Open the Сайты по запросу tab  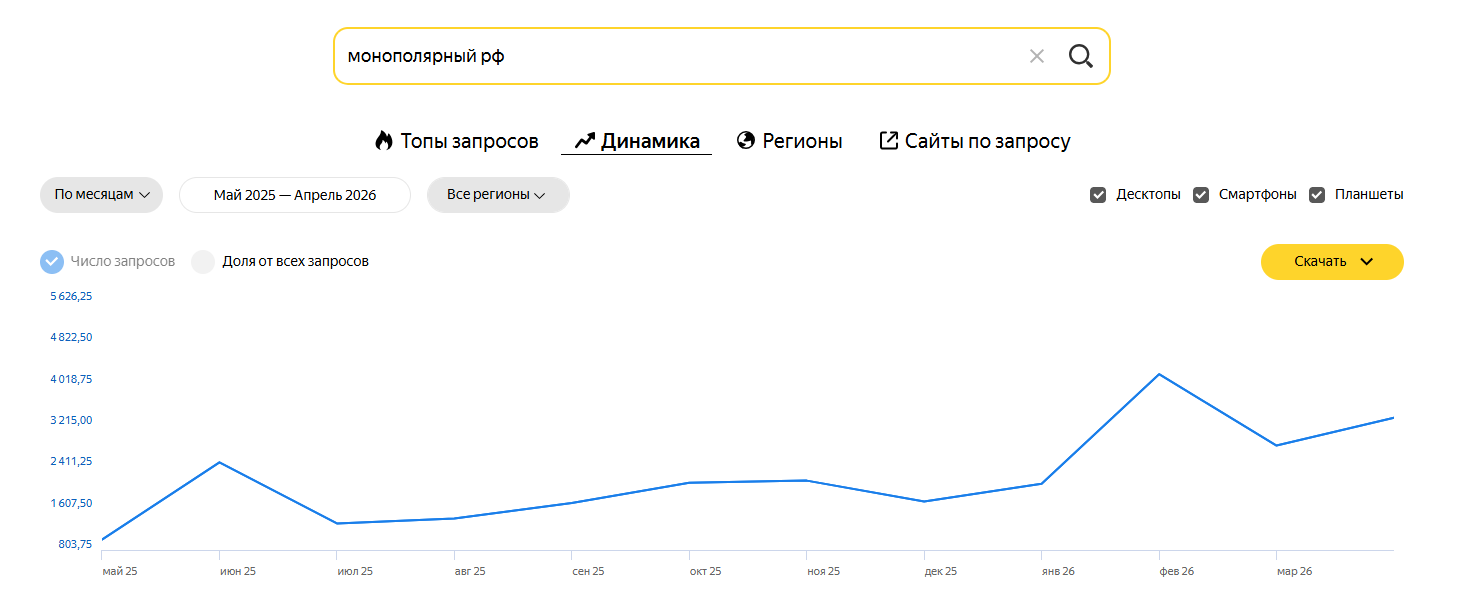pyautogui.click(x=975, y=141)
